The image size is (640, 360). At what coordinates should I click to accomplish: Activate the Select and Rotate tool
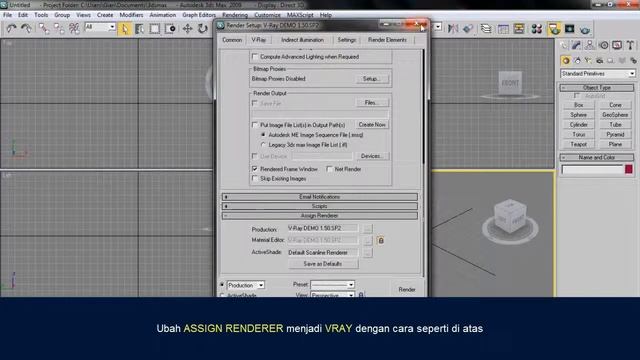202,29
